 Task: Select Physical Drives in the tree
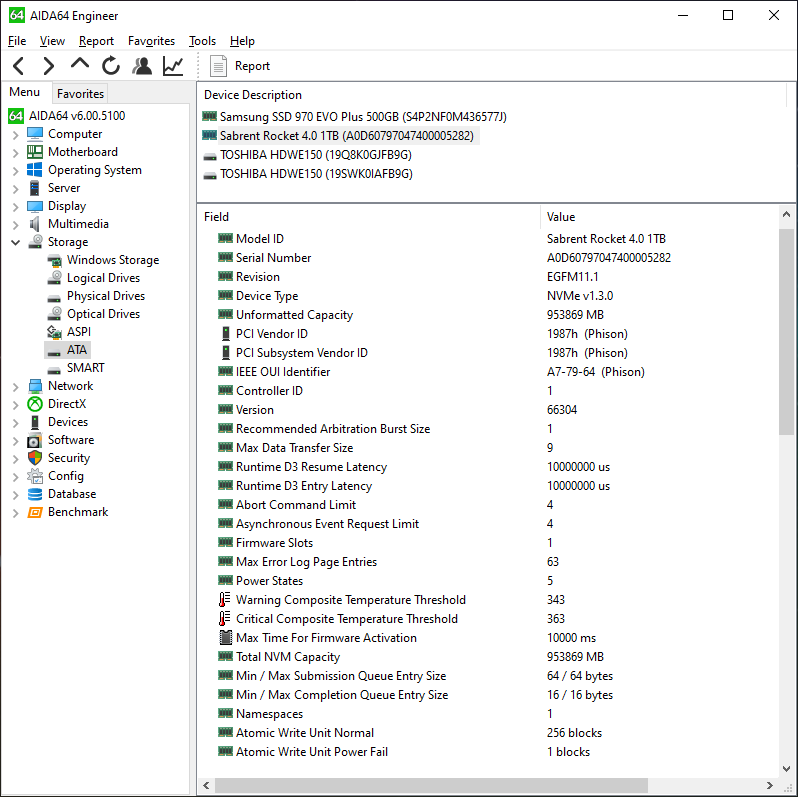(x=106, y=296)
